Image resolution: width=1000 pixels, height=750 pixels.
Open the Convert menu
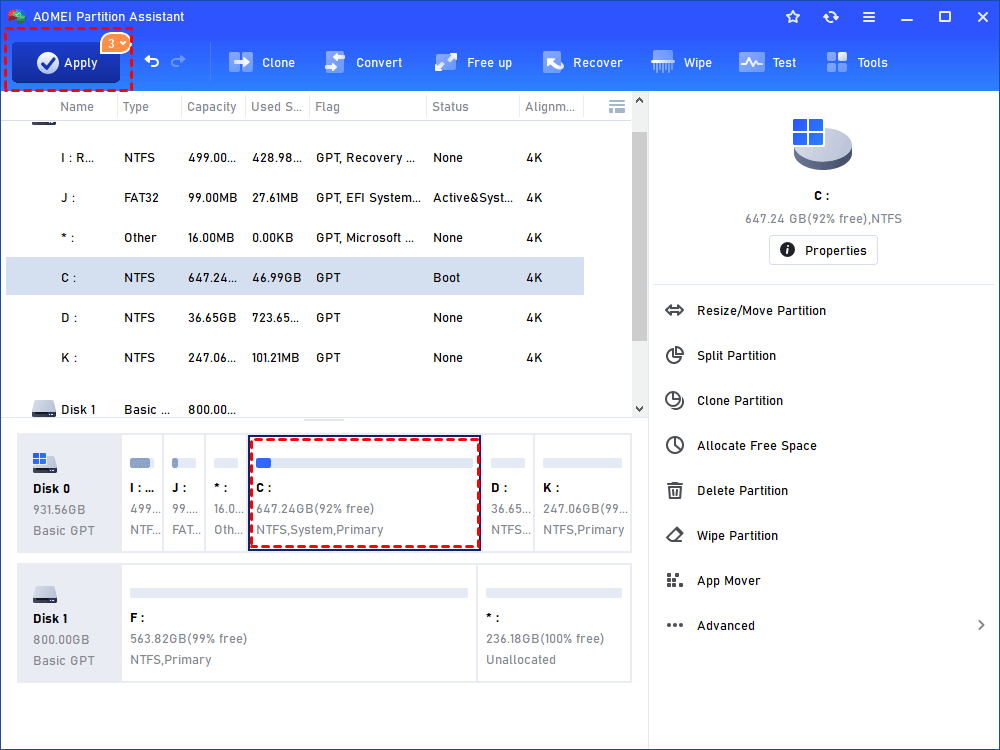coord(364,62)
